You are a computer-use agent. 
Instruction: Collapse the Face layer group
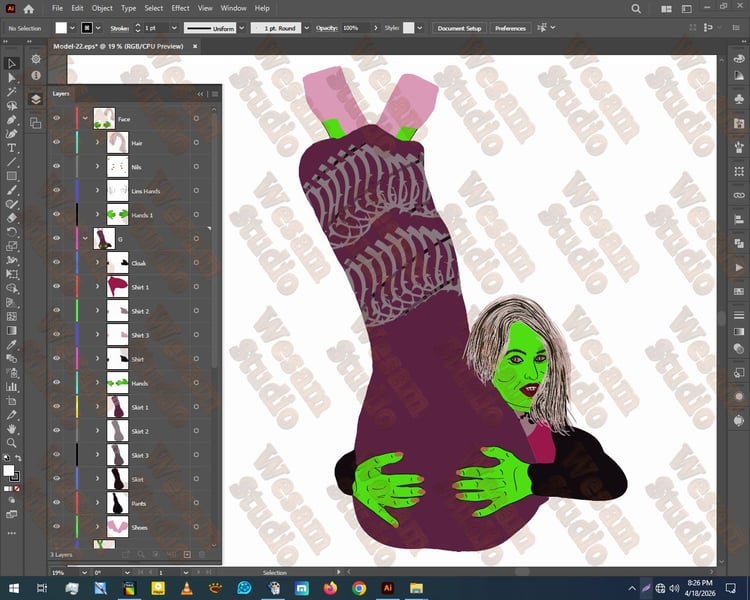click(85, 118)
